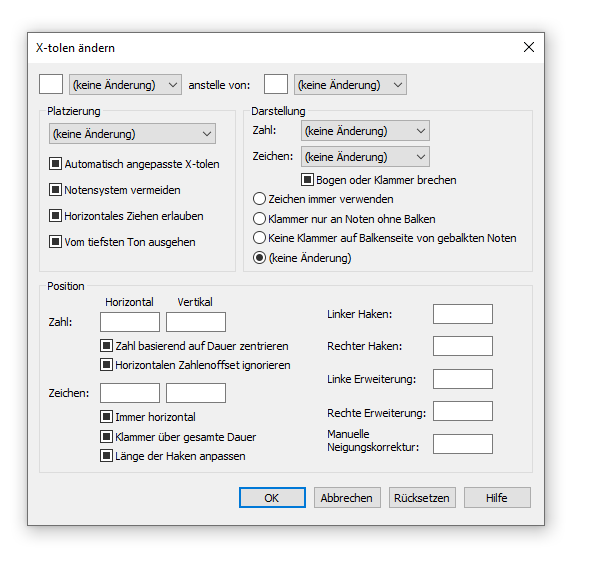Toggle 'Zahl basierend auf Dauer zentrieren'
The width and height of the screenshot is (592, 568).
106,346
